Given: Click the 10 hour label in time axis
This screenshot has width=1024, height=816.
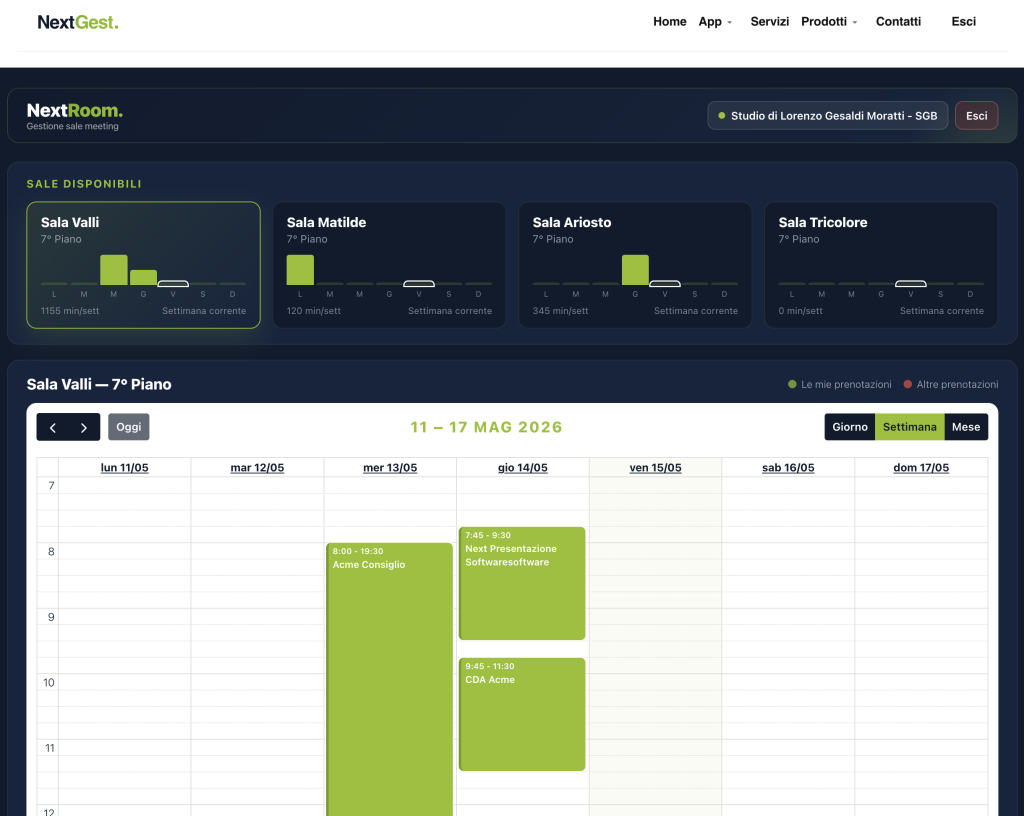Looking at the screenshot, I should [x=49, y=683].
